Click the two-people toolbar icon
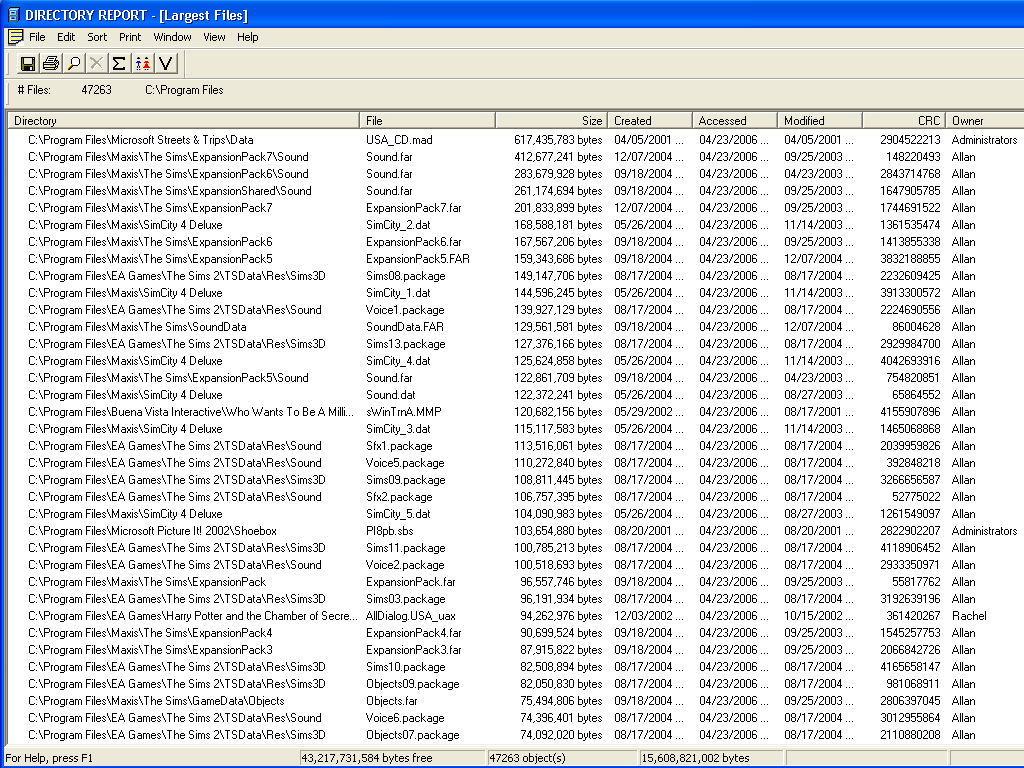Screen dimensions: 1024x768 point(142,63)
